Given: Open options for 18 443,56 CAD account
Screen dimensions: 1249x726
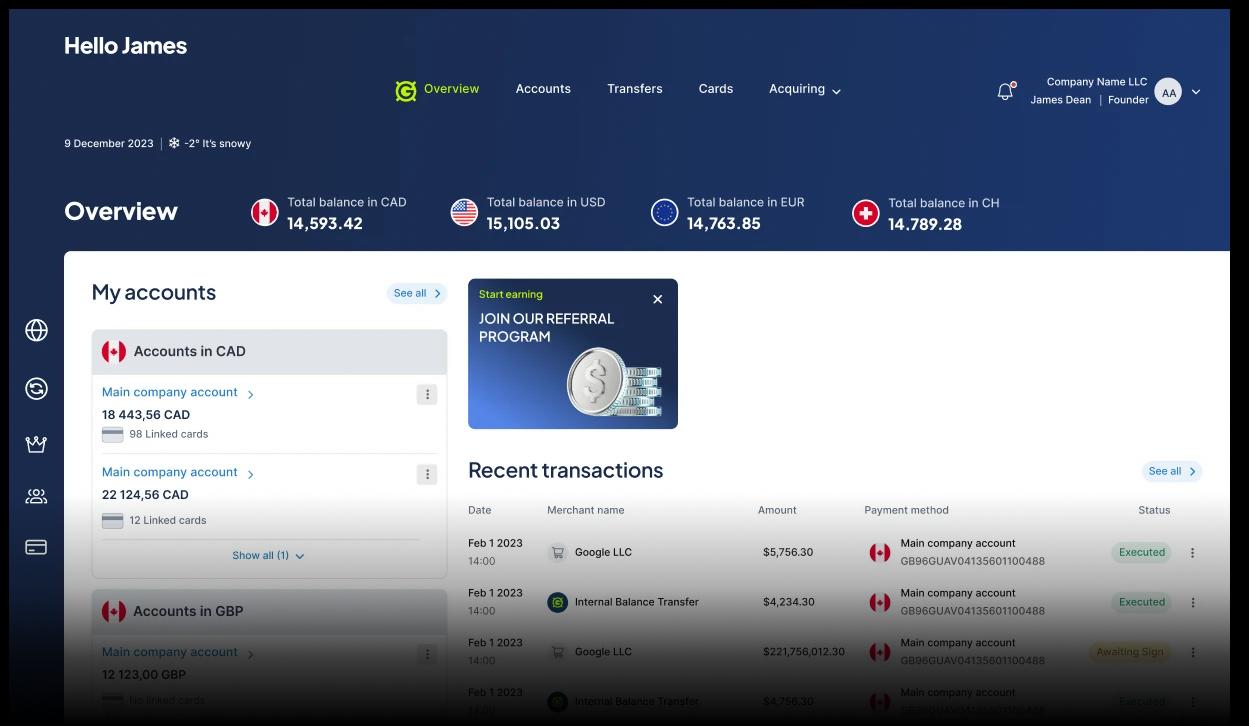Looking at the screenshot, I should click(x=427, y=395).
